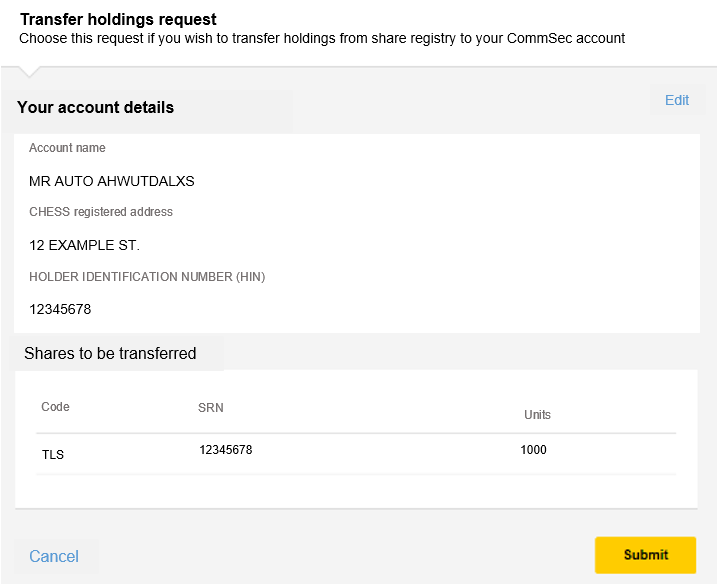Click the triangular pointer under the header
This screenshot has height=584, width=717.
(29, 72)
